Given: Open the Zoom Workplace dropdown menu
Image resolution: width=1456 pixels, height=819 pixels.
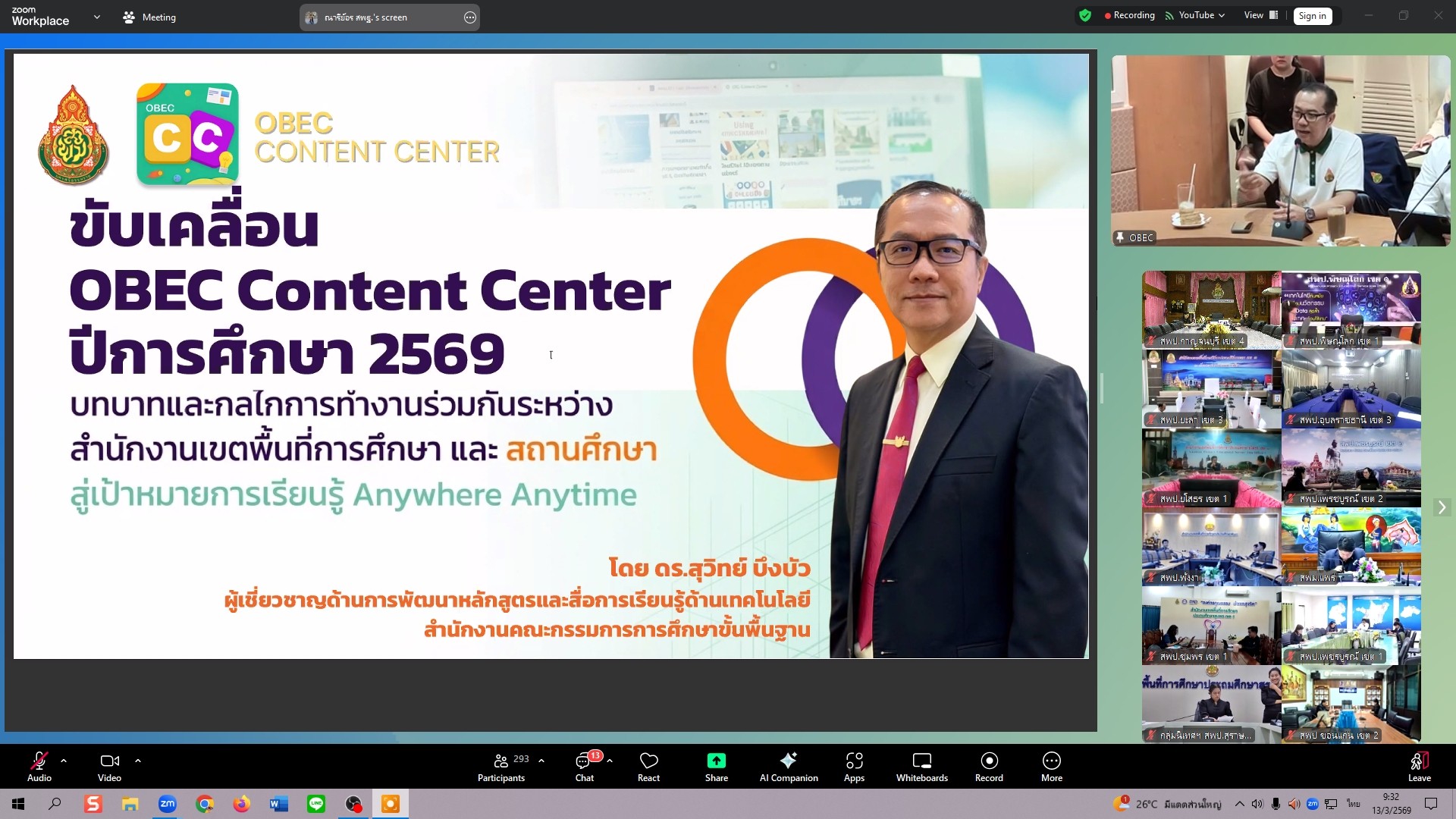Looking at the screenshot, I should (96, 17).
